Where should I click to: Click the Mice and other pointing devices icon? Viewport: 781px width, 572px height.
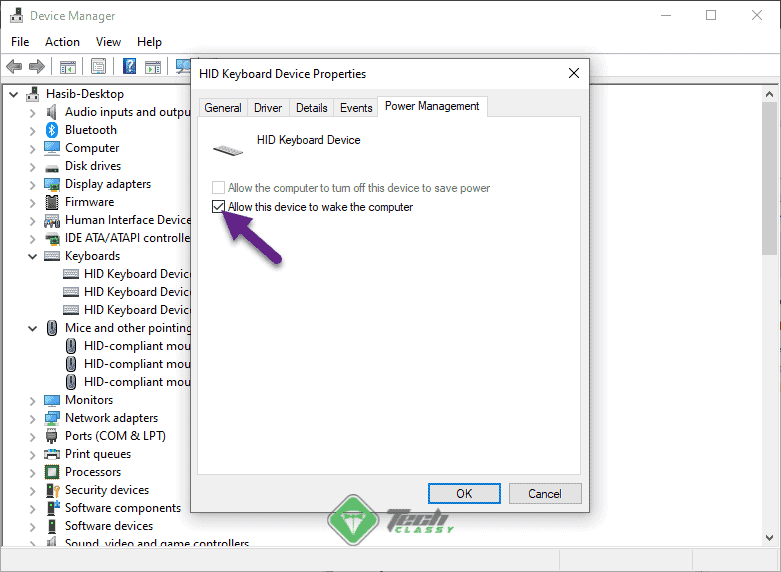pyautogui.click(x=52, y=328)
